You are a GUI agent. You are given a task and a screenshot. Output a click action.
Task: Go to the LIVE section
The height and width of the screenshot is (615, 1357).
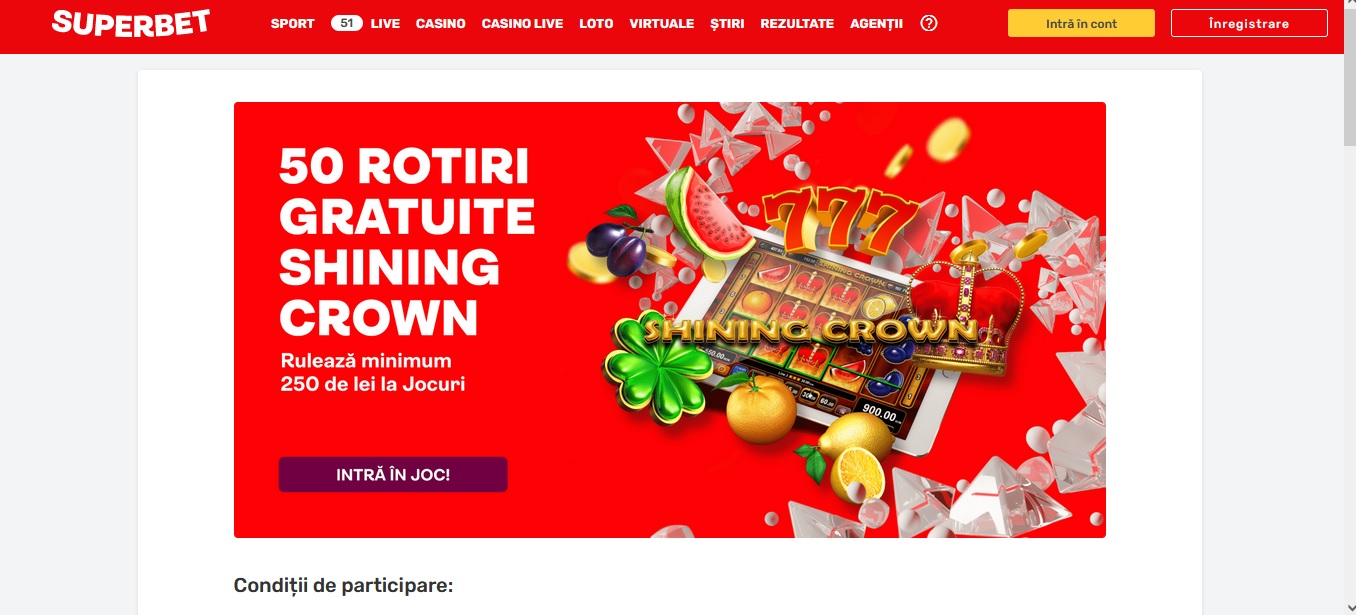[x=385, y=23]
